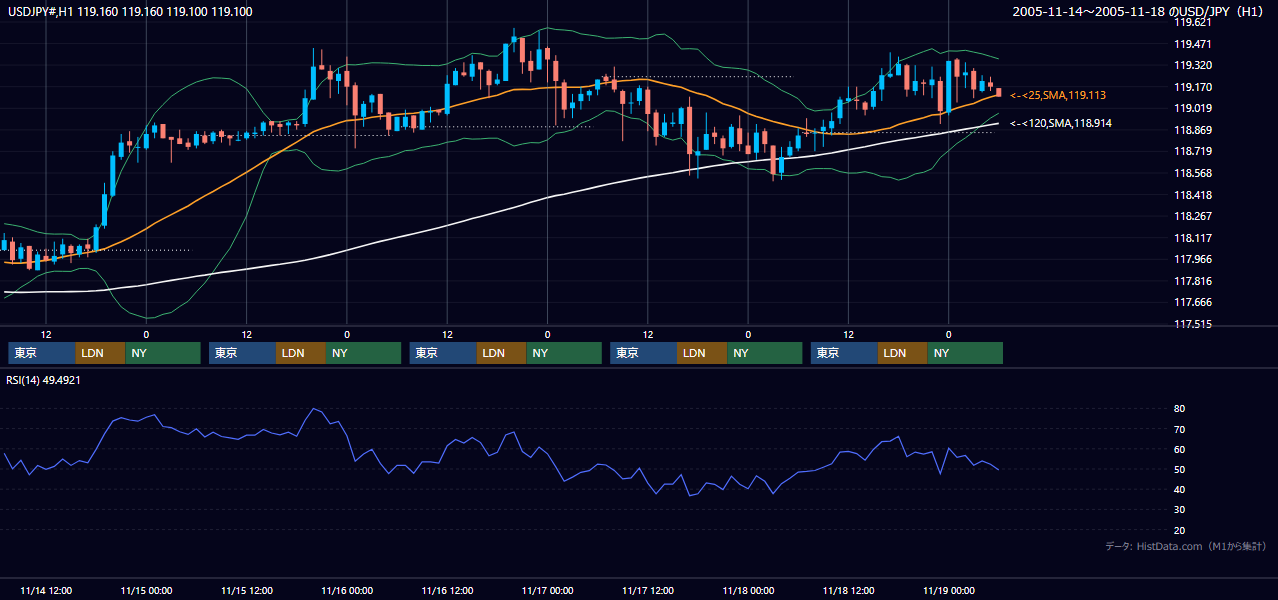The width and height of the screenshot is (1278, 600).
Task: Click the RSI 40 scale label
Action: [1180, 489]
